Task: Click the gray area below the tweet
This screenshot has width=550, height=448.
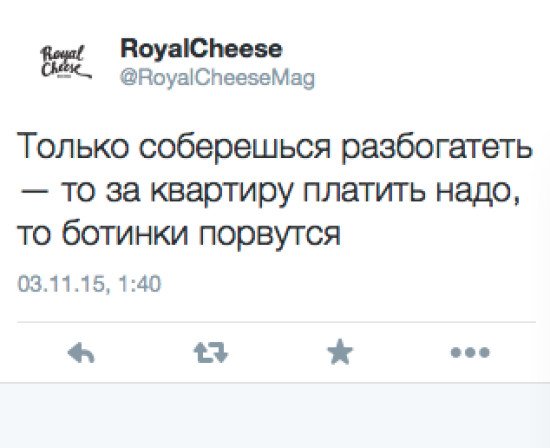Action: (x=275, y=416)
